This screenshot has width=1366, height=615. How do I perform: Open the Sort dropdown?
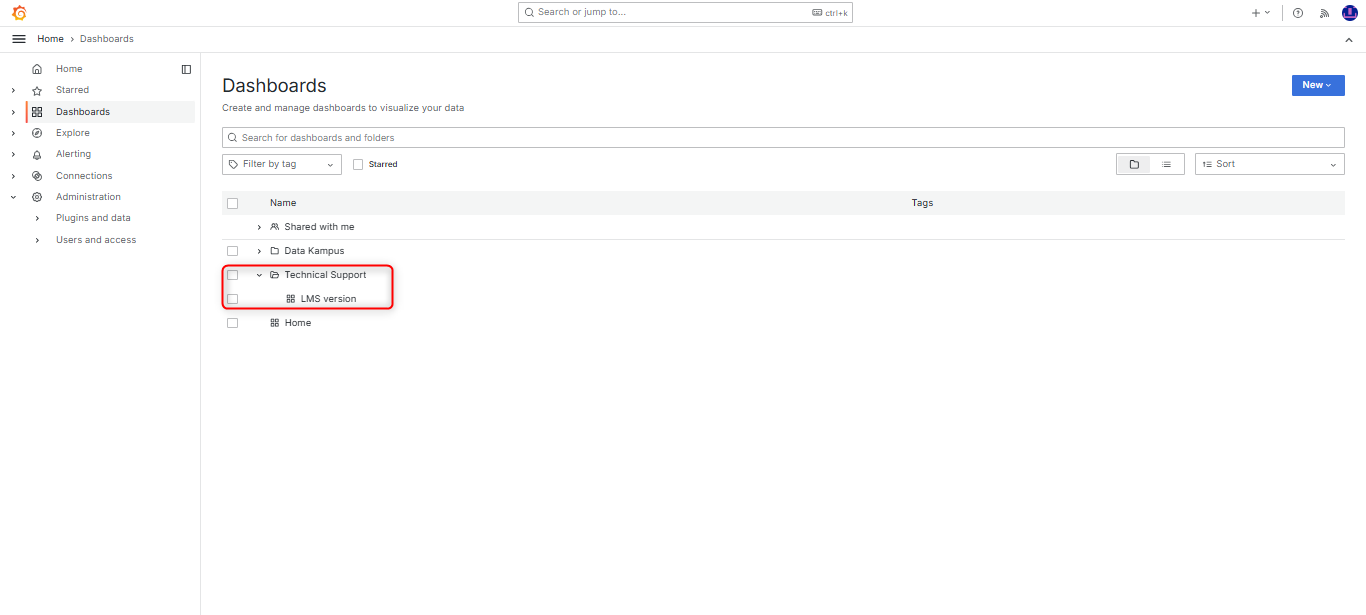click(1269, 164)
